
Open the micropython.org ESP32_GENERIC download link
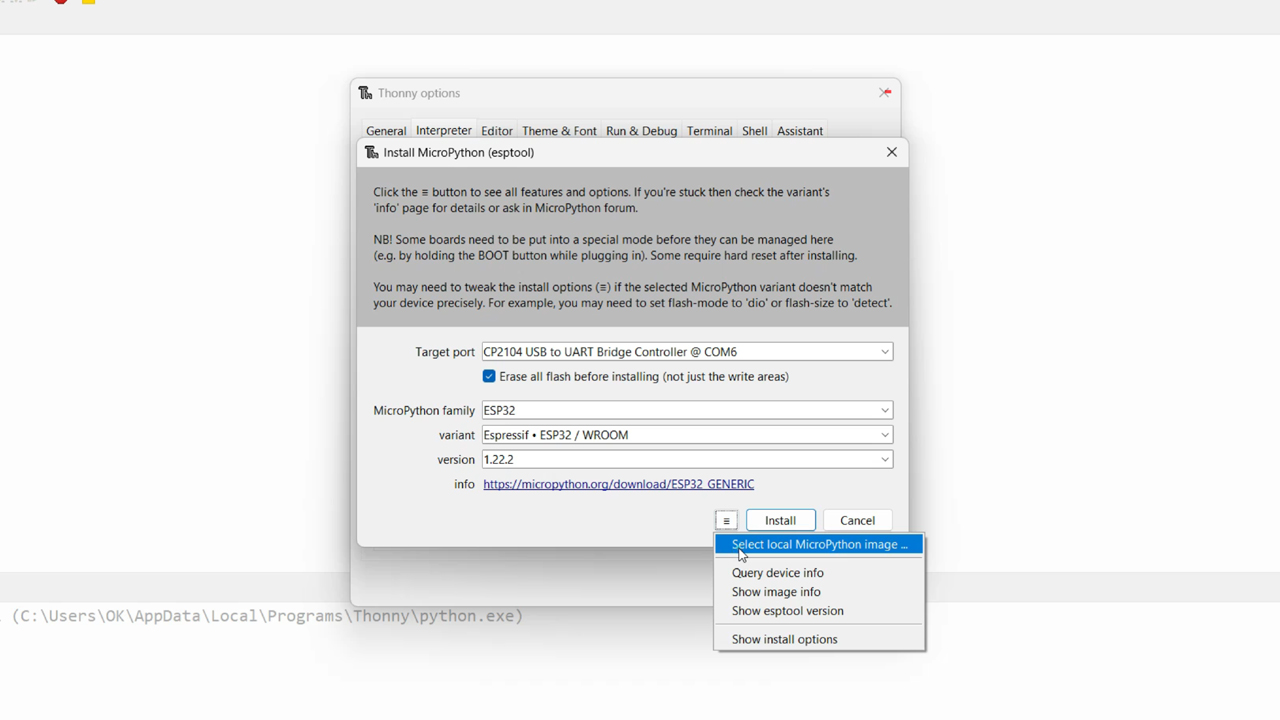click(619, 484)
